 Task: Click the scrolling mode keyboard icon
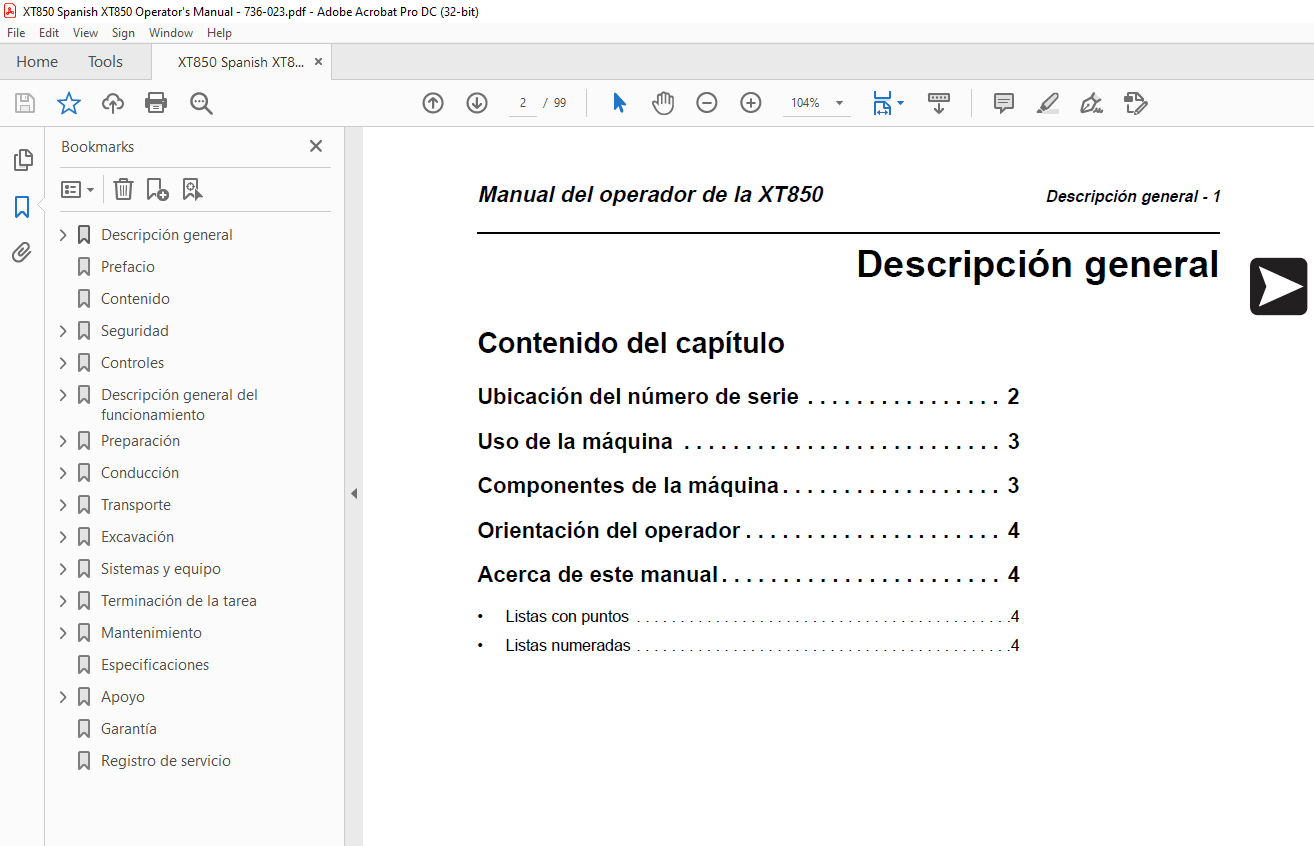tap(939, 103)
